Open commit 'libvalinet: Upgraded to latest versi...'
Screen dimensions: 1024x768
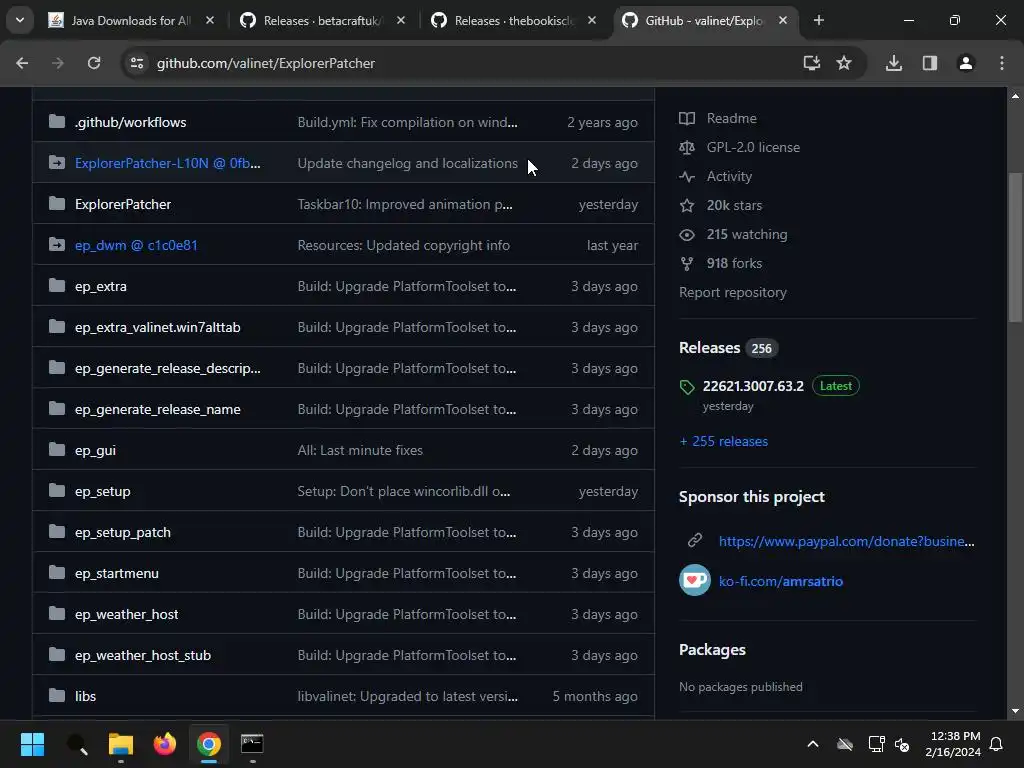tap(408, 696)
